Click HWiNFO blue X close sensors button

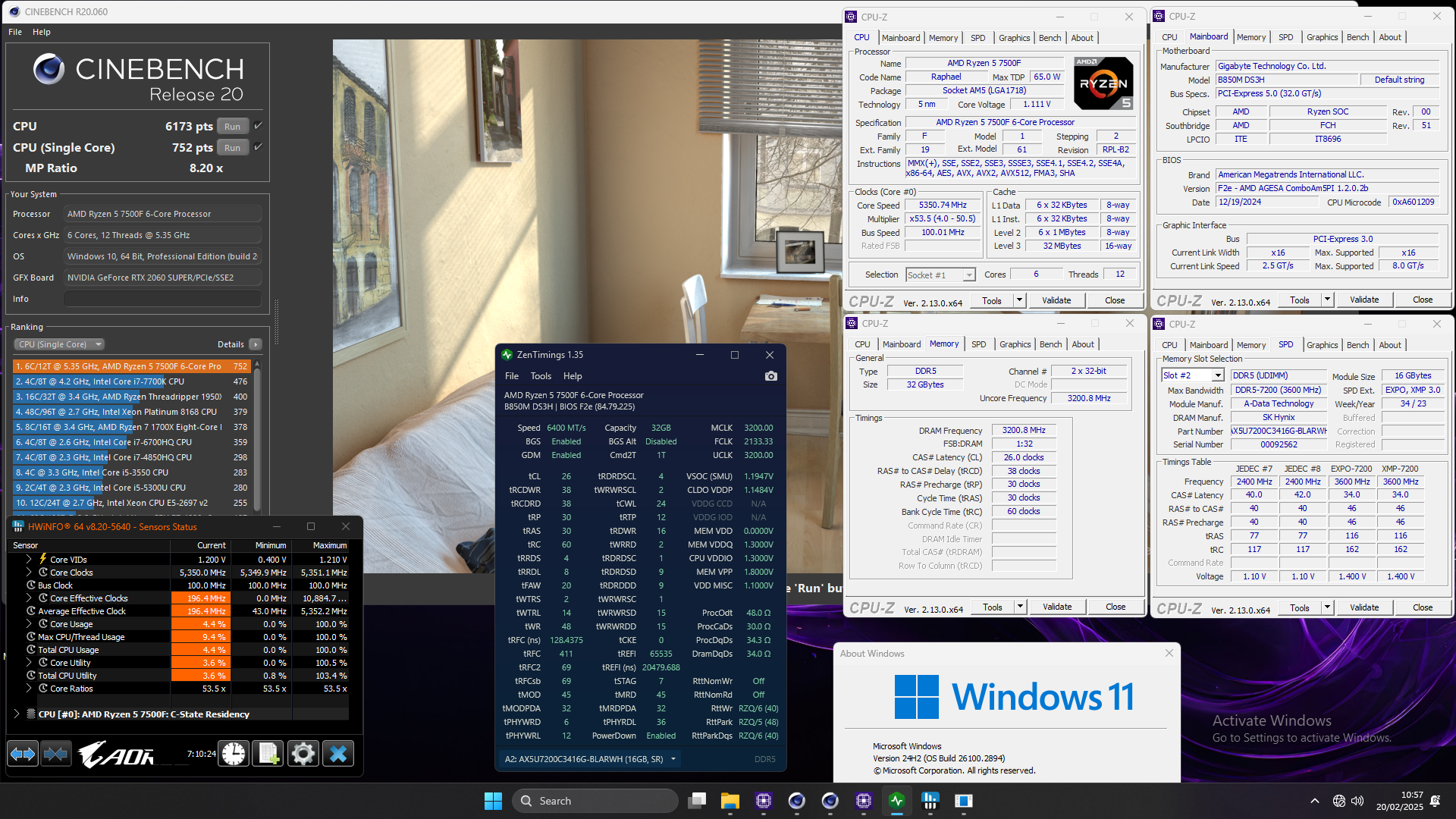[x=338, y=754]
